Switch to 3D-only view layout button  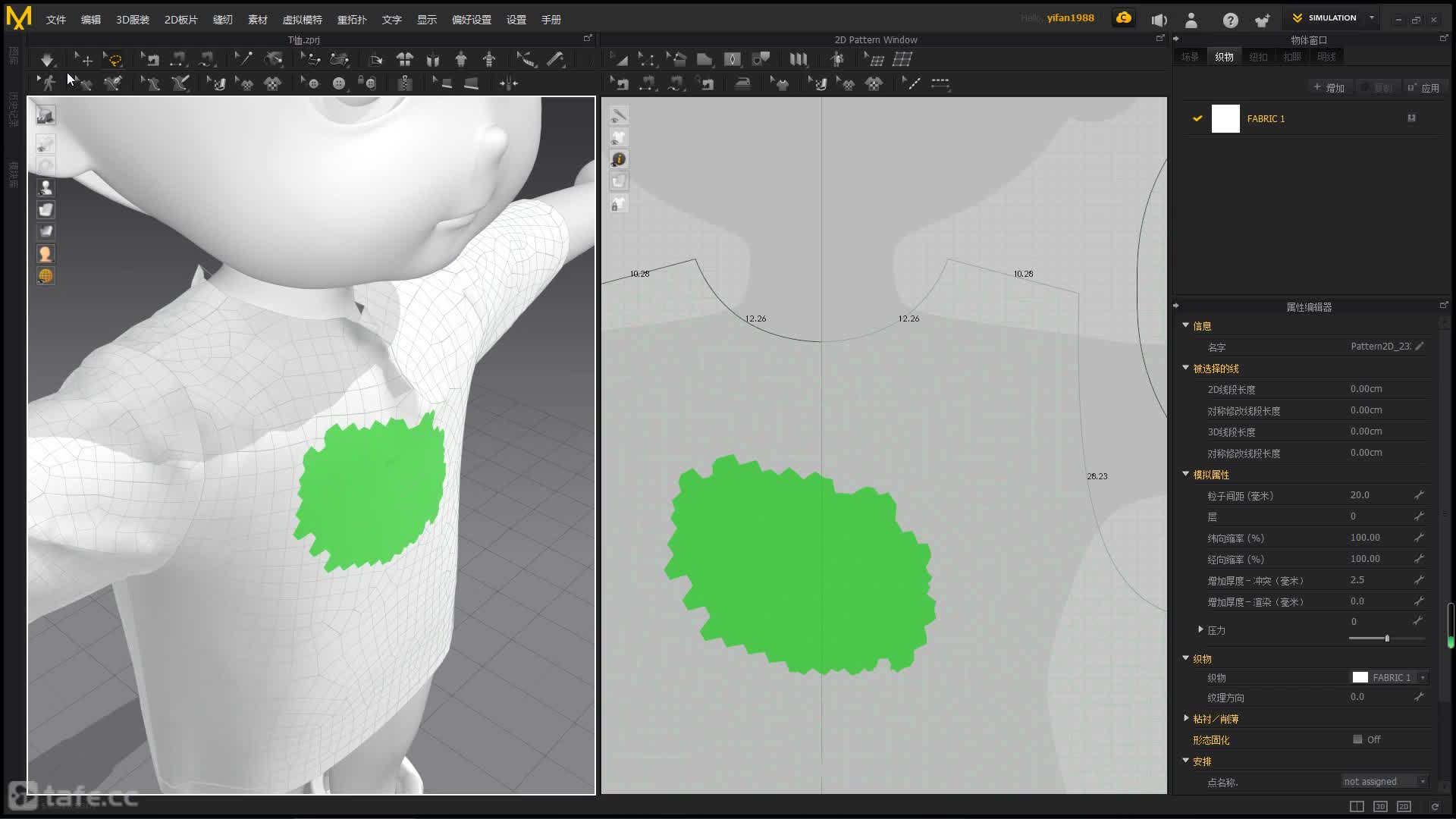click(x=1380, y=806)
